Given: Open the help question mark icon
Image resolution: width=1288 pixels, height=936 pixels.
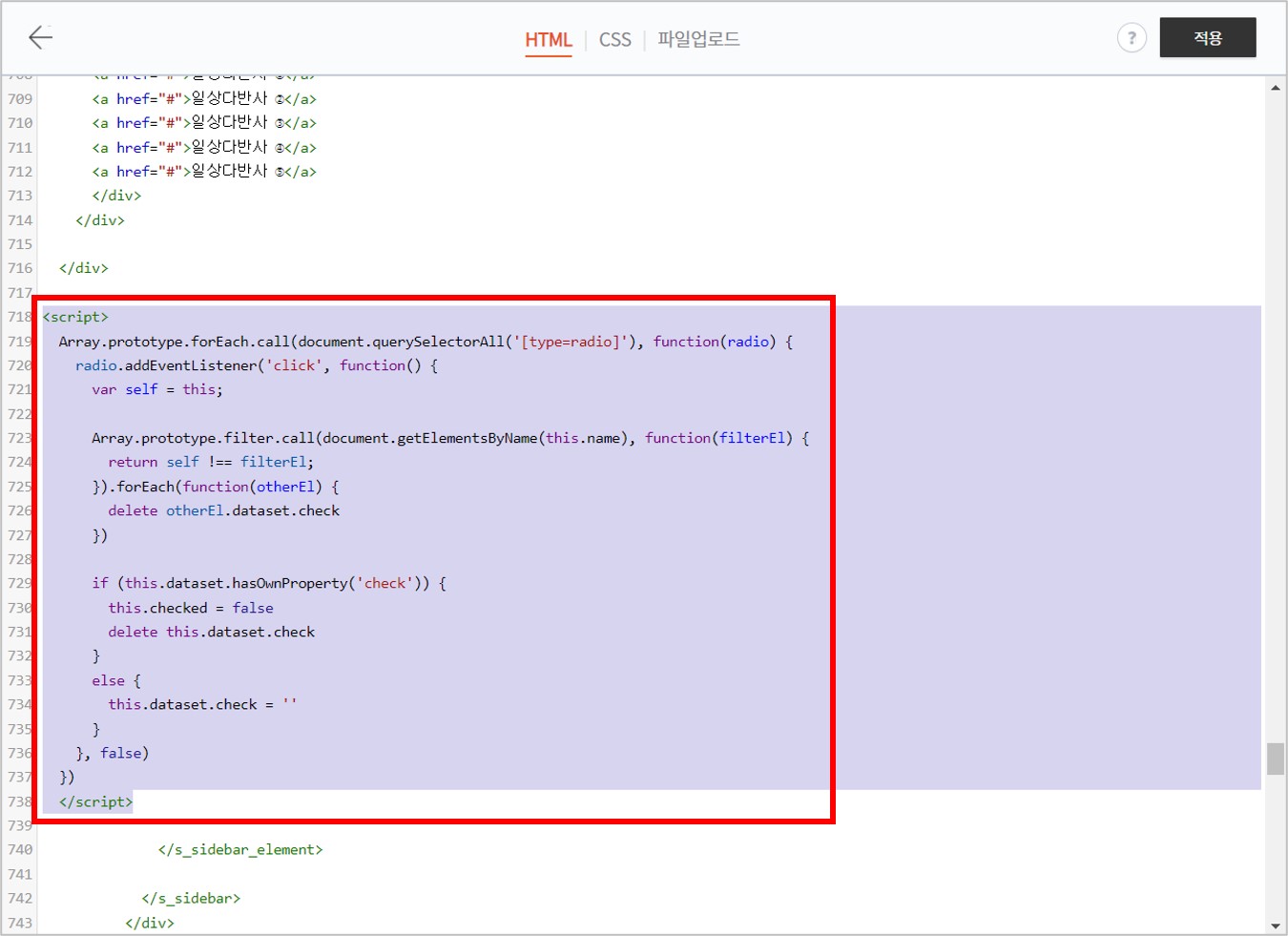Looking at the screenshot, I should 1132,38.
